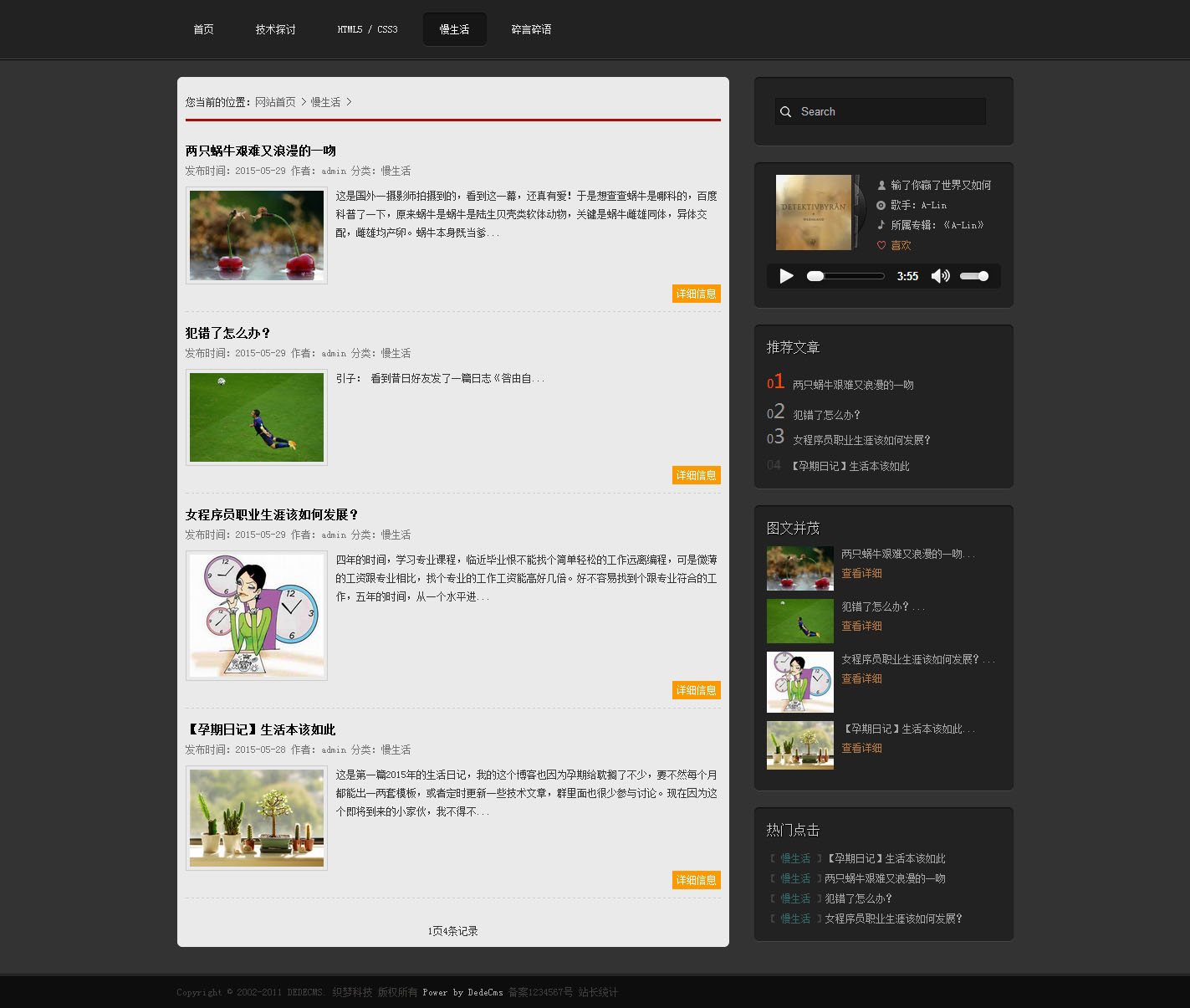Open the 首页 navigation menu item
This screenshot has width=1190, height=1008.
tap(203, 29)
